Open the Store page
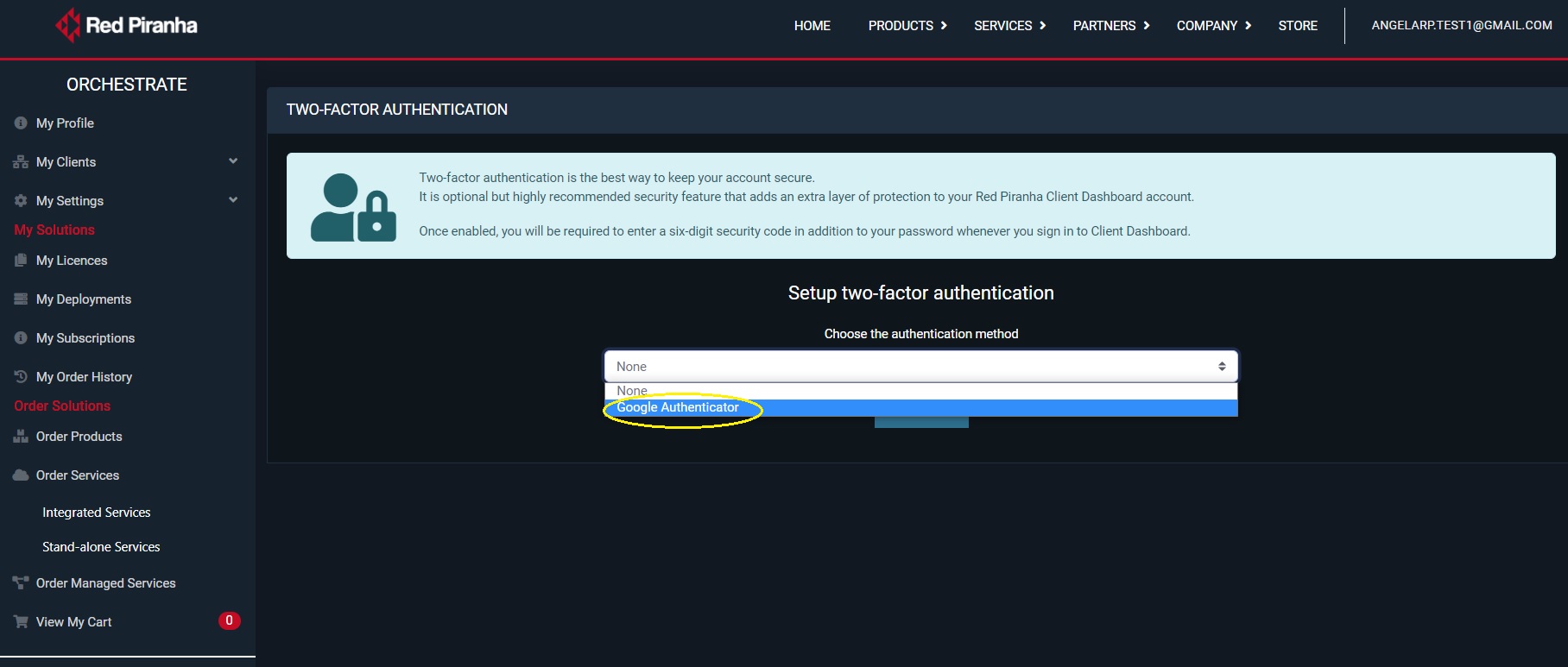The width and height of the screenshot is (1568, 667). pos(1298,26)
